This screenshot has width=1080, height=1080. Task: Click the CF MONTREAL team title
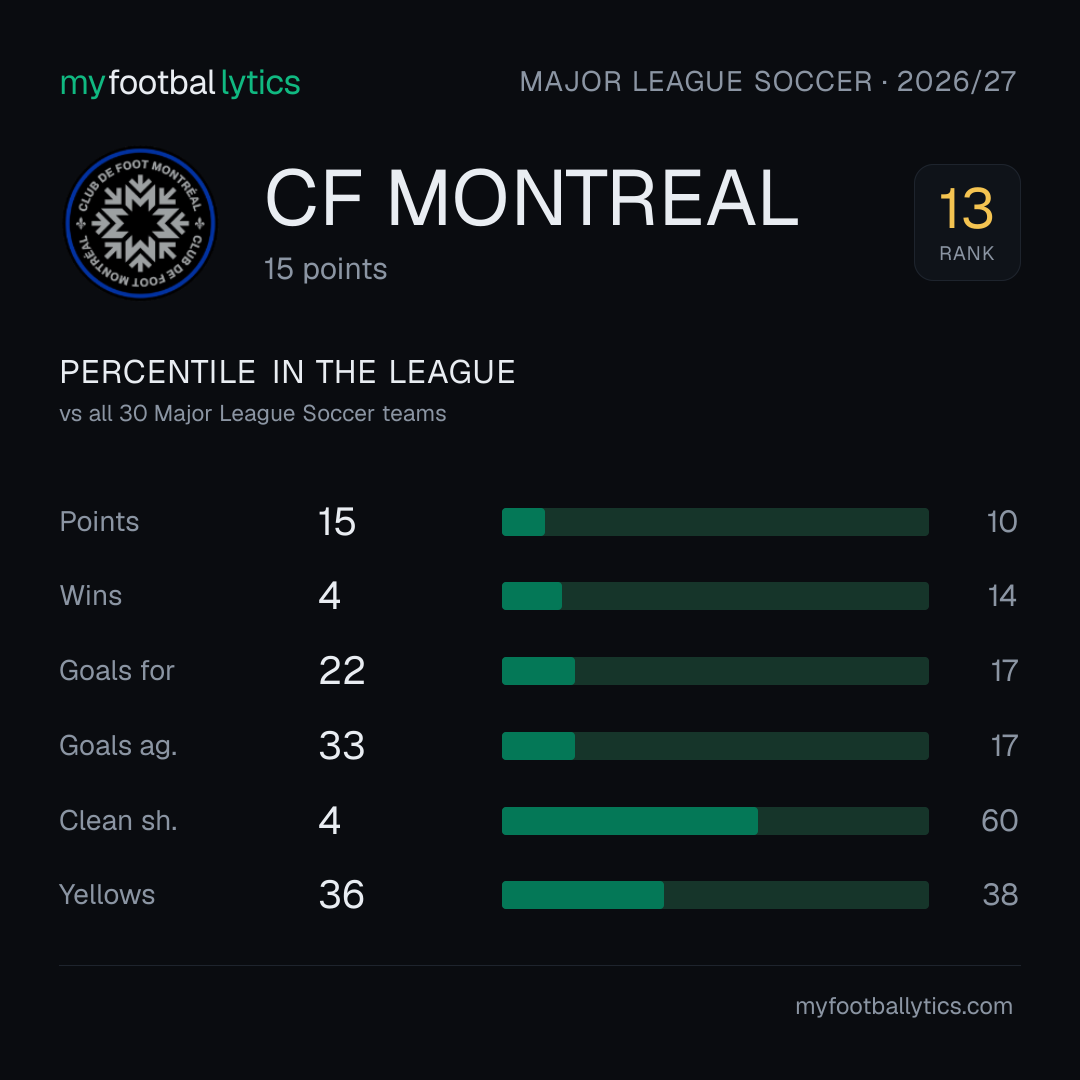(532, 198)
